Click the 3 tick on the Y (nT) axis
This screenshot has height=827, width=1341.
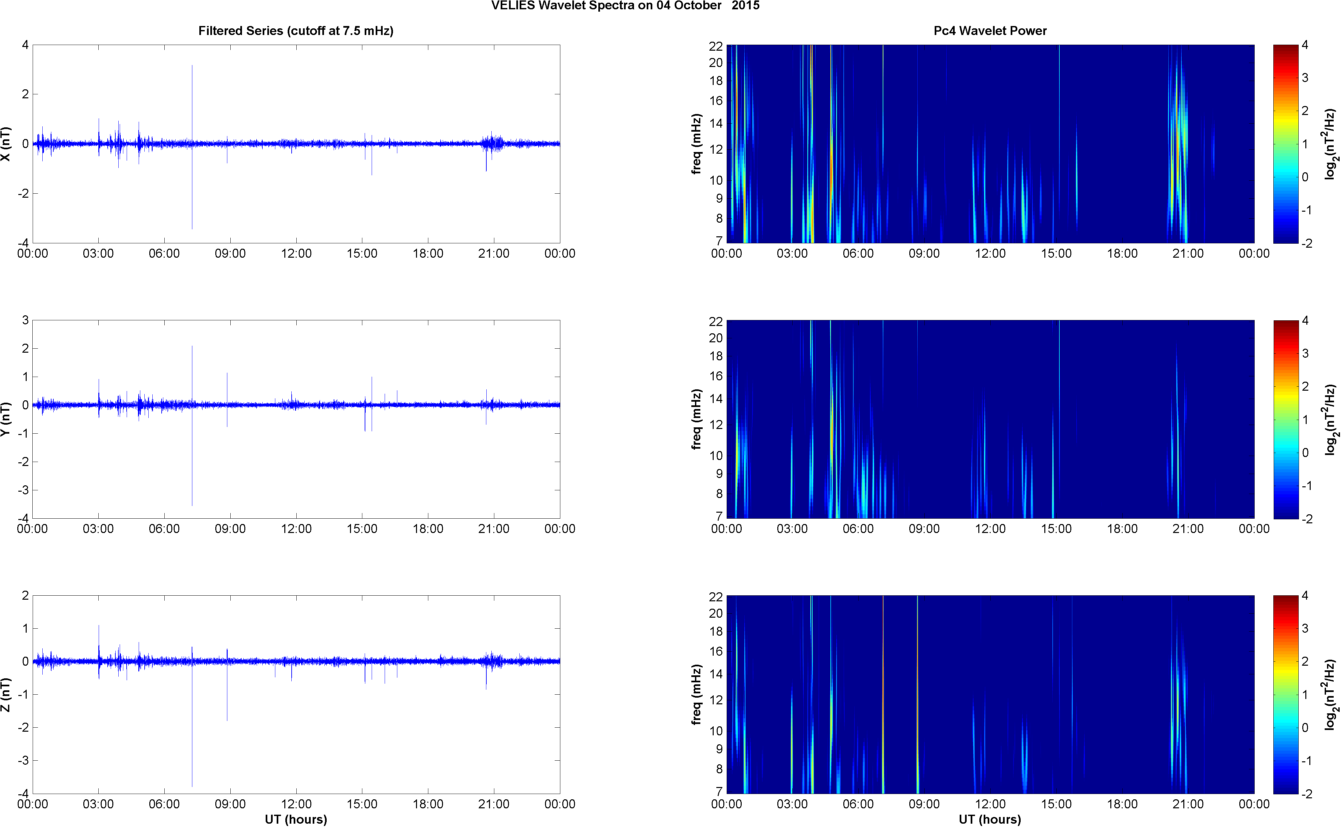click(24, 321)
